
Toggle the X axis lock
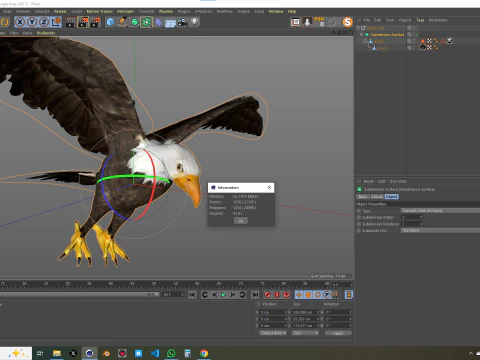[20, 22]
